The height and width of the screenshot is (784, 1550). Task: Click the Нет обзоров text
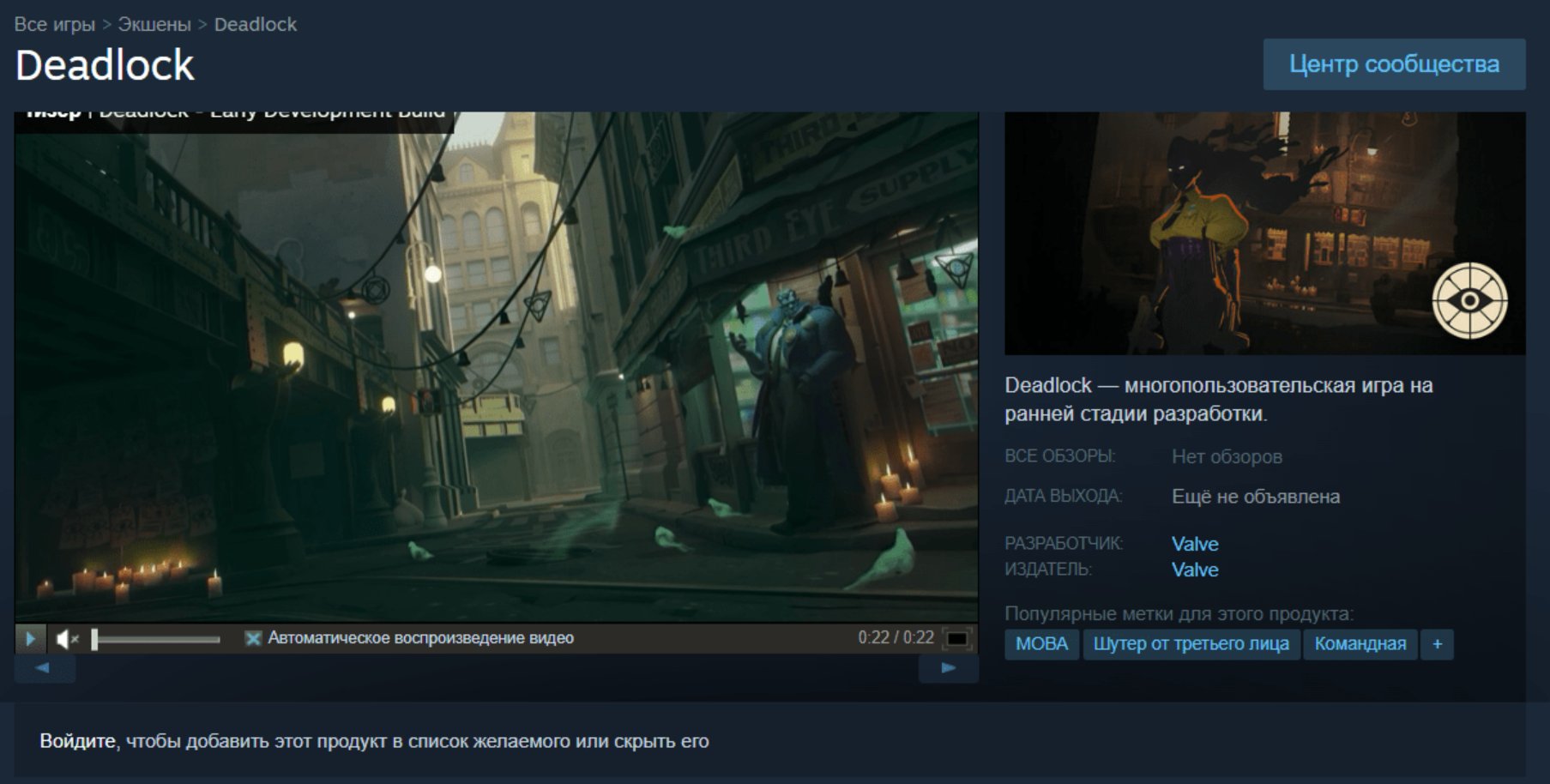[1227, 457]
